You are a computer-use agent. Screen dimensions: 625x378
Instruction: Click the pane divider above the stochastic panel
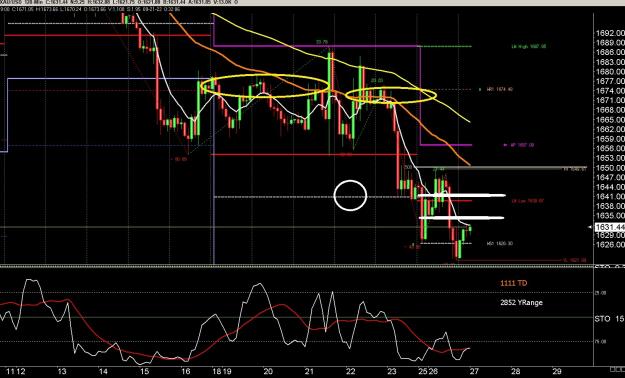tap(297, 266)
